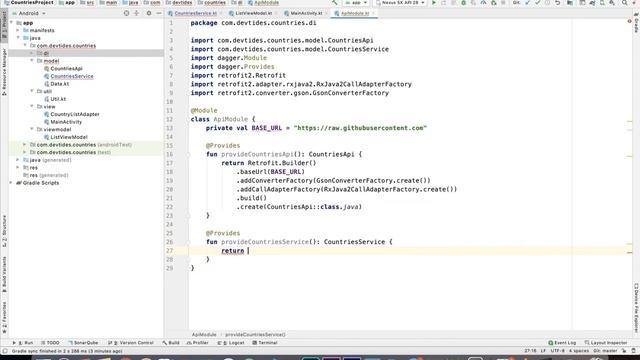Viewport: 640px width, 360px height.
Task: Open the Resource Manager side panel
Action: (x=4, y=72)
